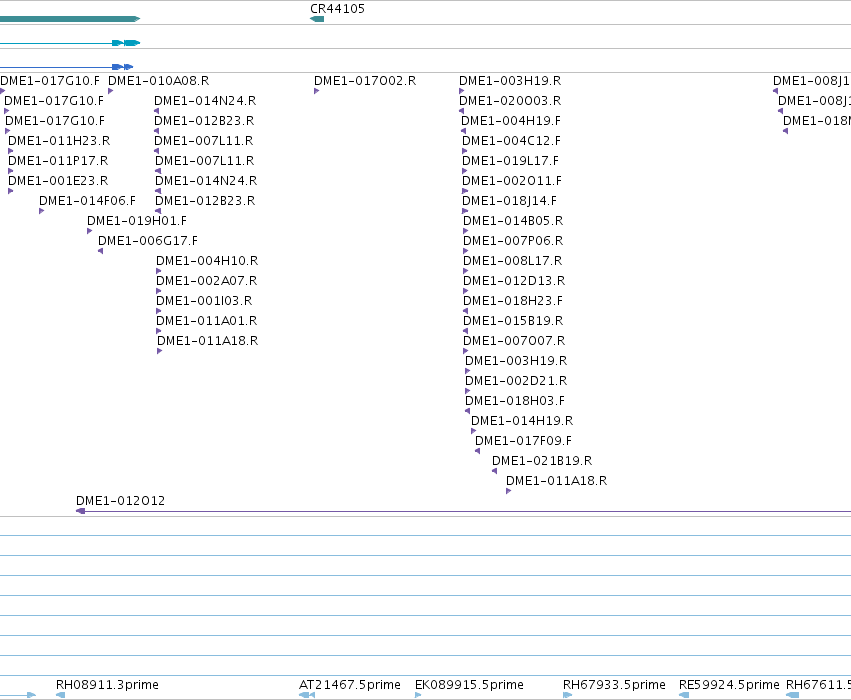
Task: Select the DME1-014F06.F triangle marker
Action: tap(42, 211)
